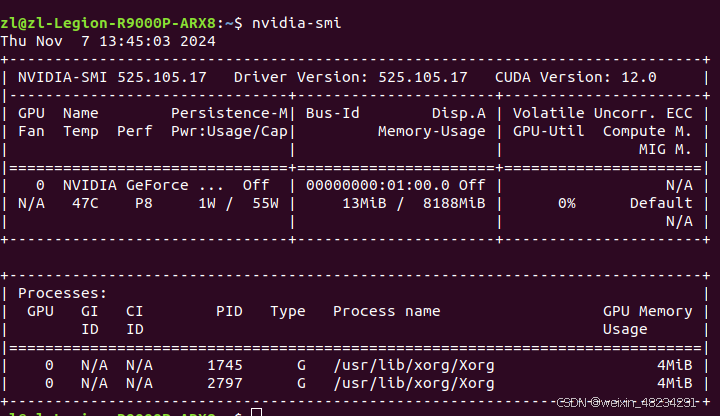Viewport: 720px width, 416px height.
Task: Click bus id '00000000:01:00.0'
Action: point(377,186)
